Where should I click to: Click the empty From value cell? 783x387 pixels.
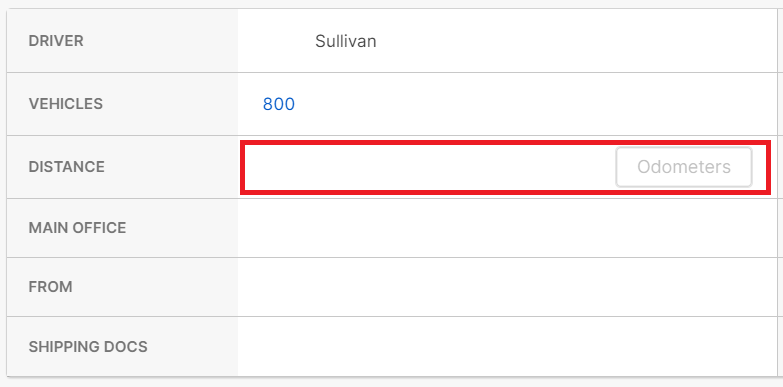pyautogui.click(x=507, y=287)
